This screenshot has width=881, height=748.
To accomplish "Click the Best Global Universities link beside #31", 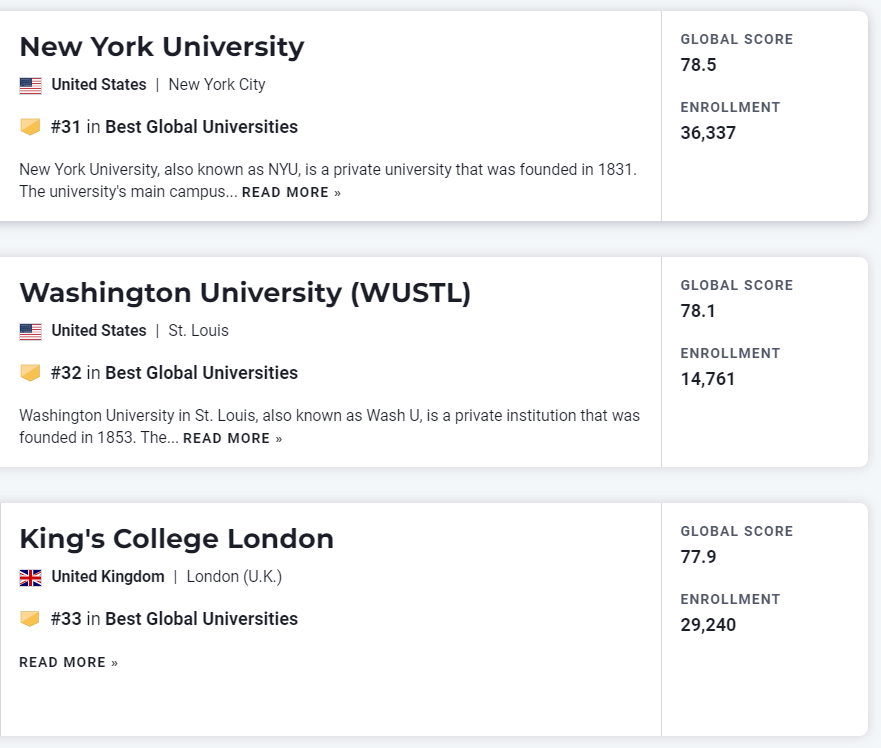I will 201,127.
